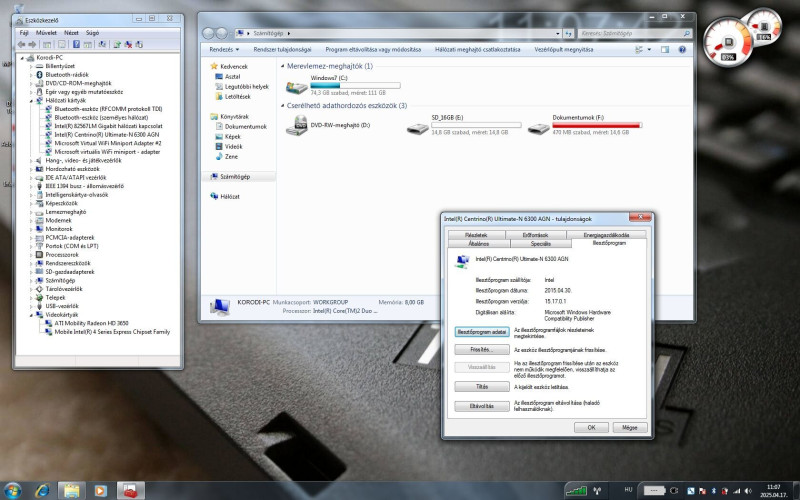Click Mégse in the properties dialog
The image size is (800, 500).
tap(630, 428)
